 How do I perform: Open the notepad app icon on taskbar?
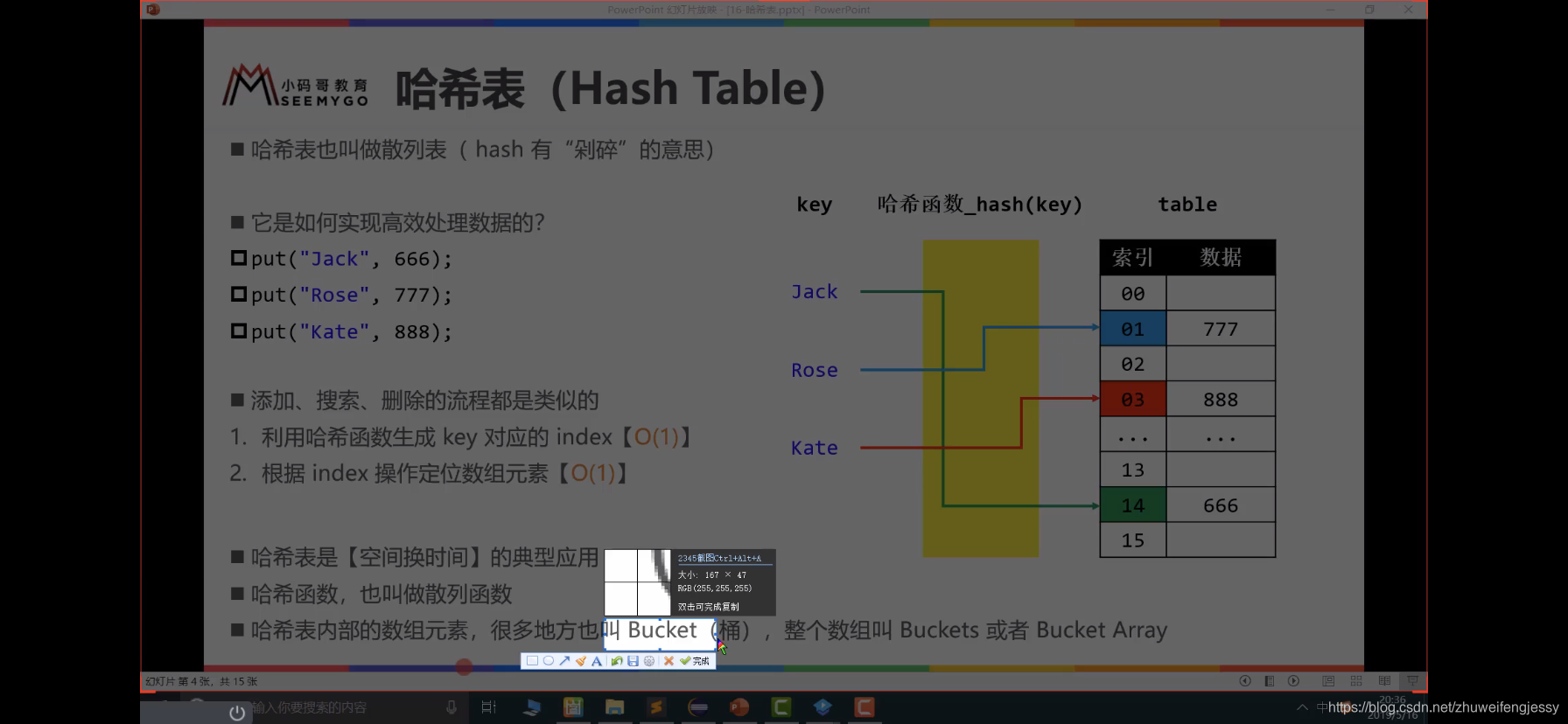tap(573, 707)
